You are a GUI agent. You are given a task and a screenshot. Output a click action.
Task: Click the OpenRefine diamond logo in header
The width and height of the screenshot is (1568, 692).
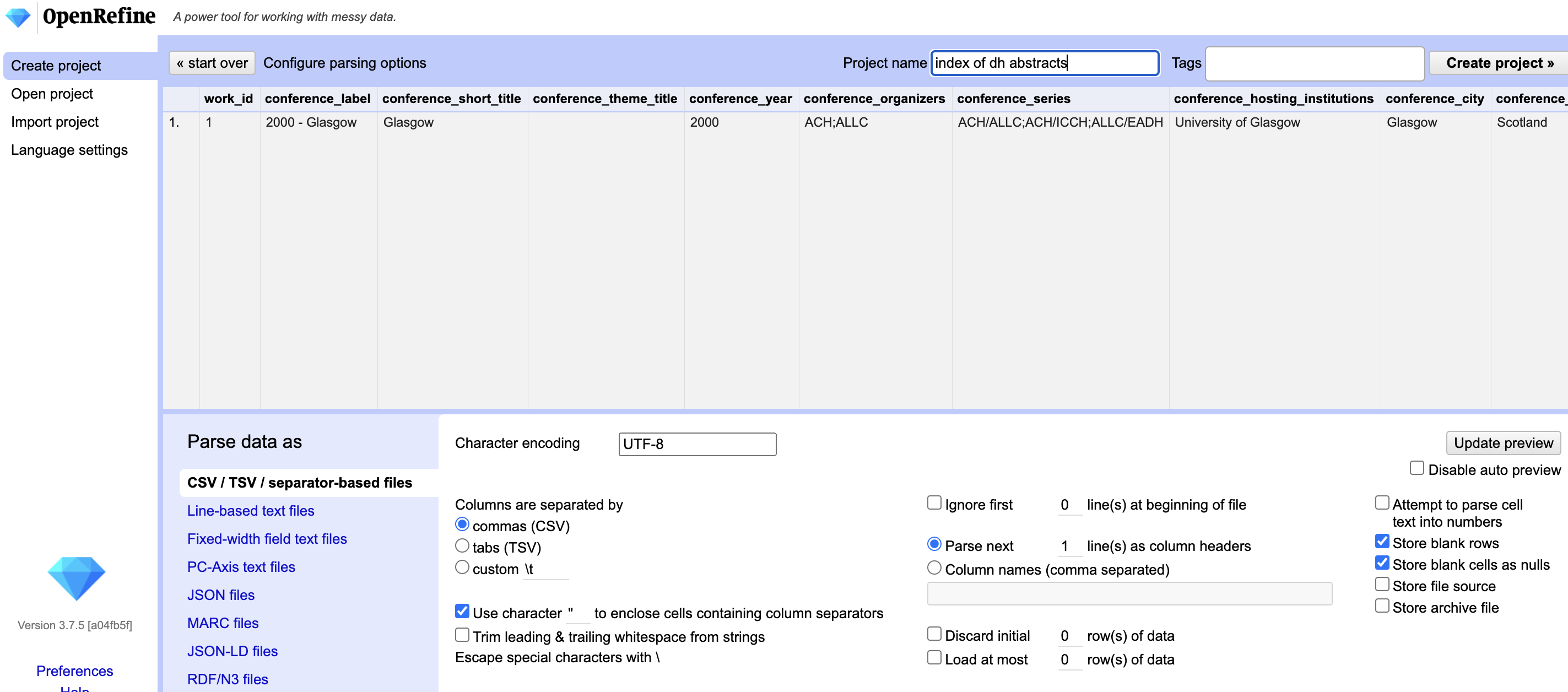pyautogui.click(x=18, y=17)
